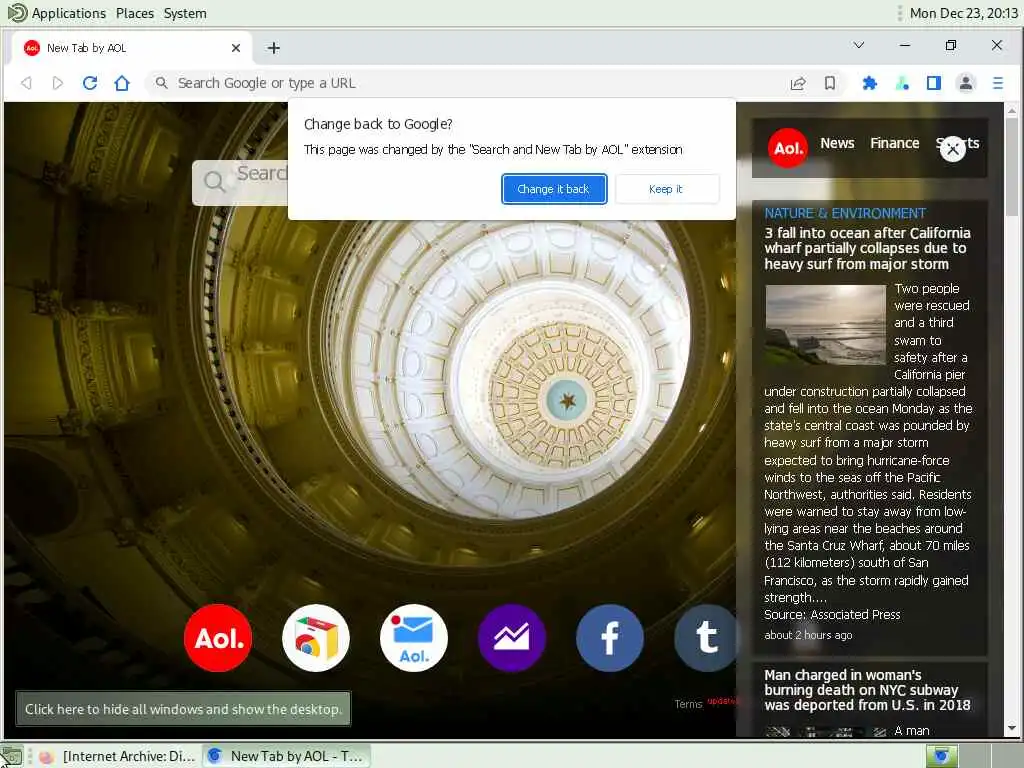Click the ocean wharf story thumbnail
The image size is (1024, 768).
click(x=825, y=325)
